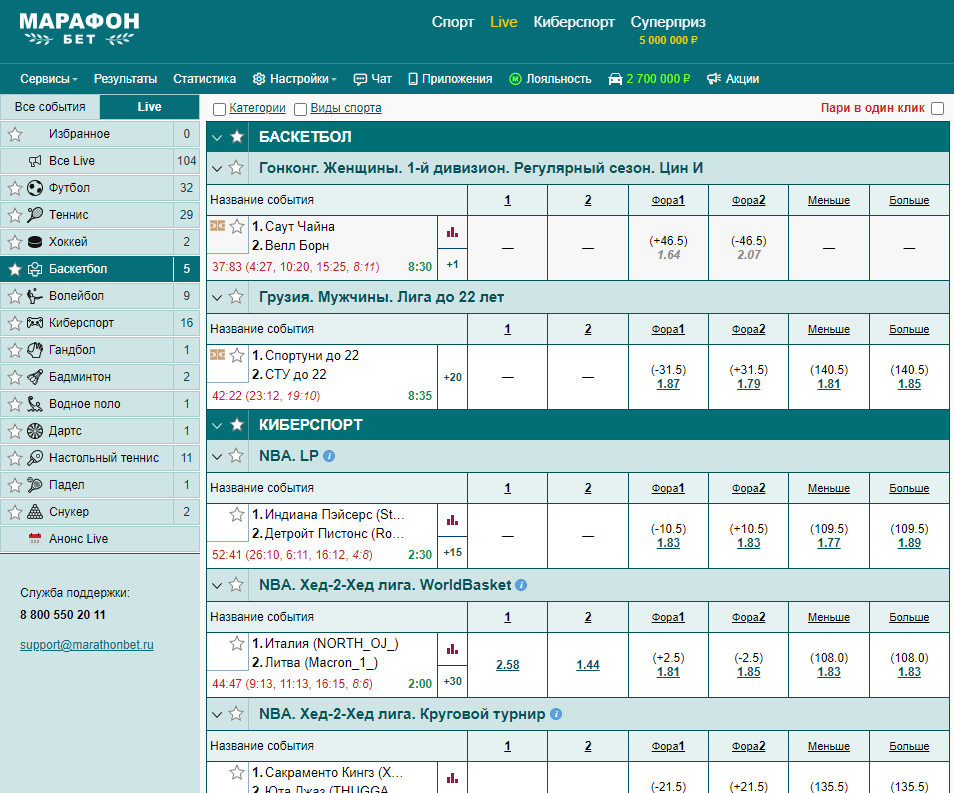Open the Football sport icon in sidebar
Viewport: 954px width, 793px height.
click(35, 188)
